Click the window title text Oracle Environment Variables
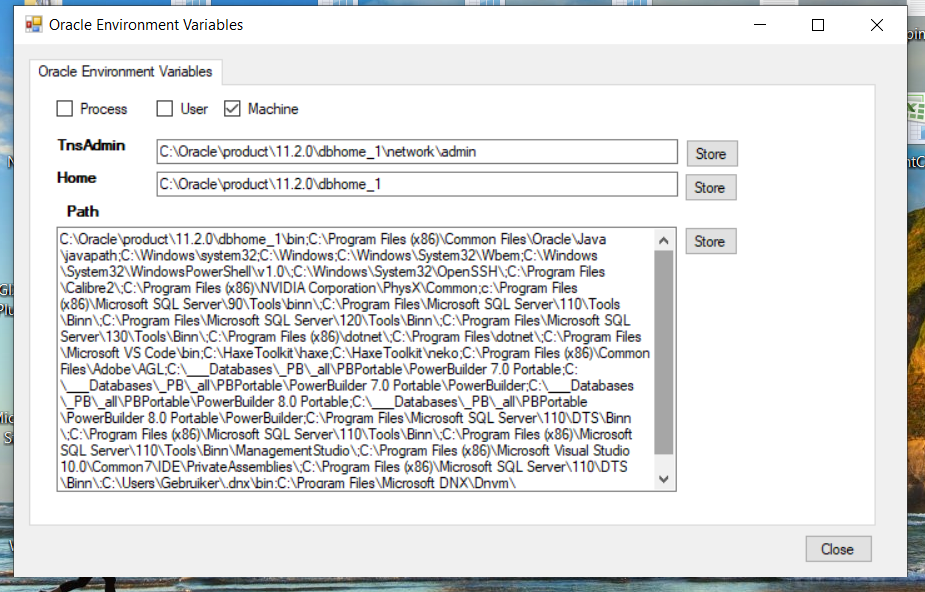This screenshot has height=592, width=925. coord(146,25)
